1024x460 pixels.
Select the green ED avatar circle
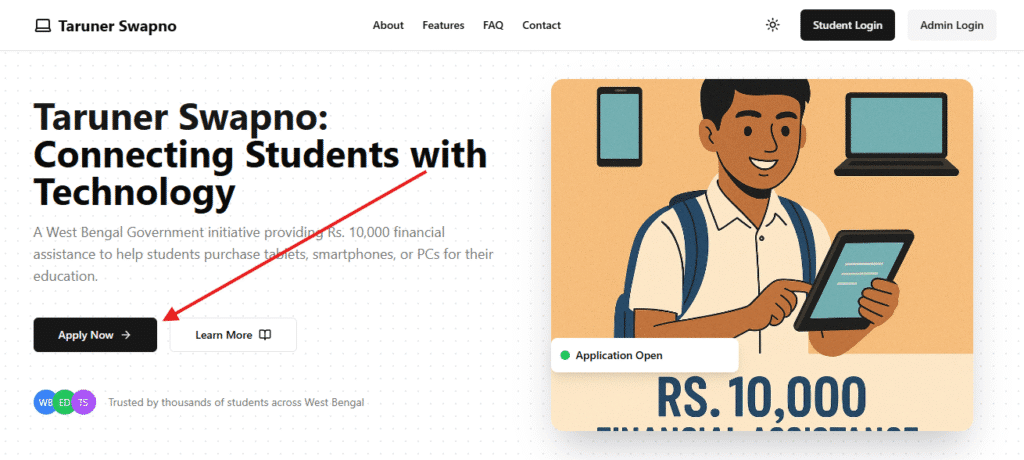[x=64, y=402]
